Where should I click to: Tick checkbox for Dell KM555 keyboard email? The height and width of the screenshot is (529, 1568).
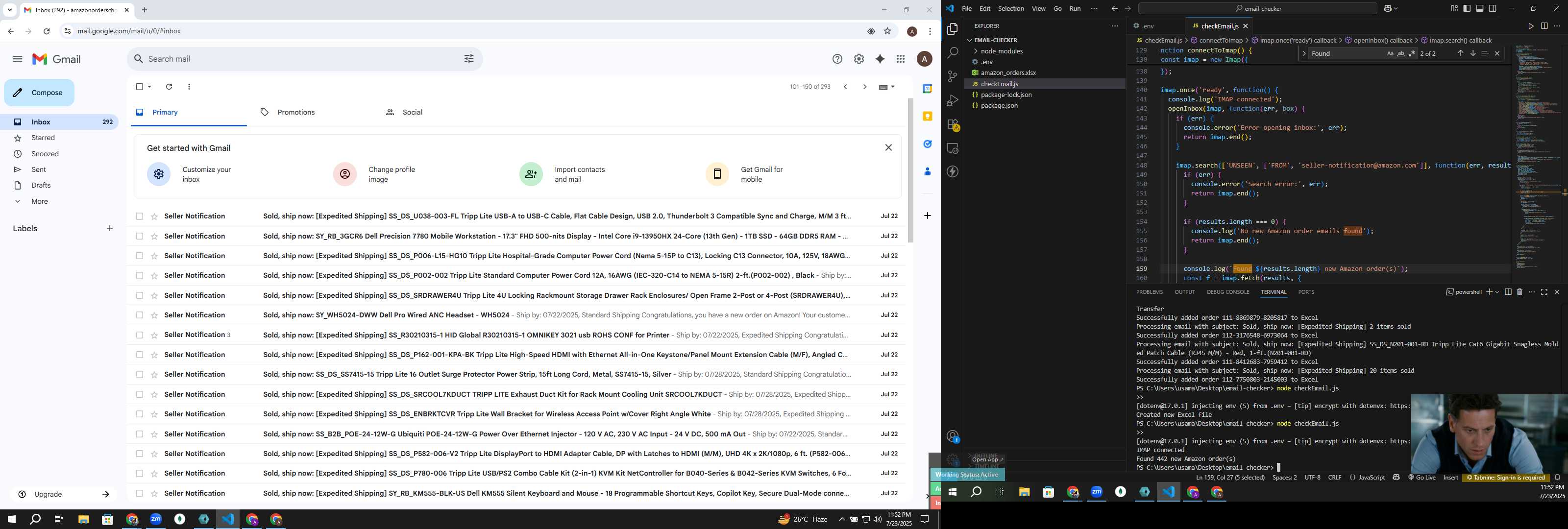pyautogui.click(x=139, y=493)
